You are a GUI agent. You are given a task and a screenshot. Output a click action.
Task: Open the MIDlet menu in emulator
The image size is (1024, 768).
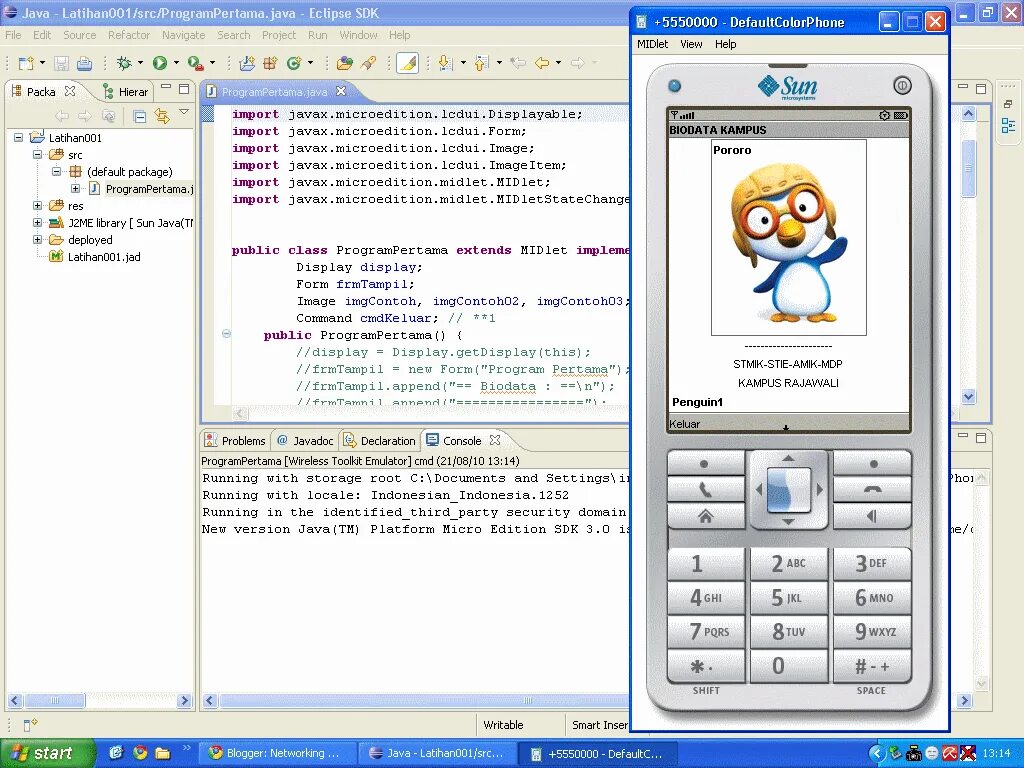tap(652, 44)
